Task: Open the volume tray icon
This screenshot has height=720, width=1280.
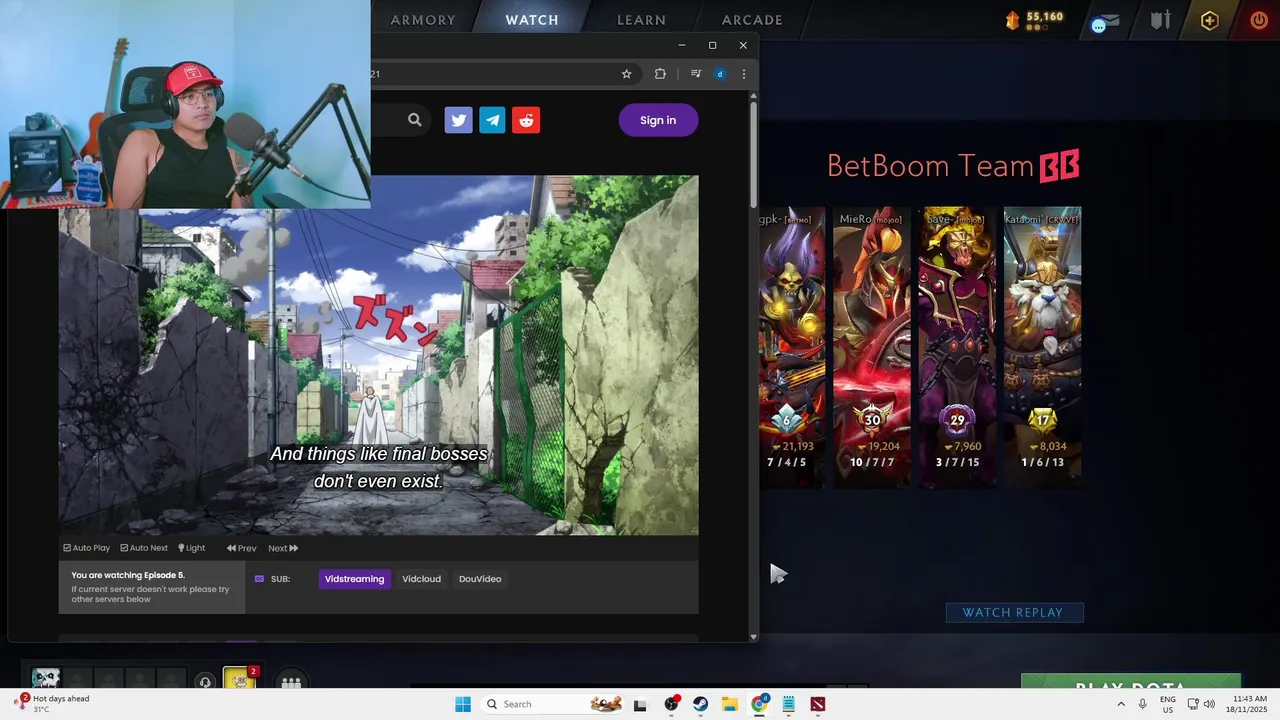Action: [x=1209, y=704]
